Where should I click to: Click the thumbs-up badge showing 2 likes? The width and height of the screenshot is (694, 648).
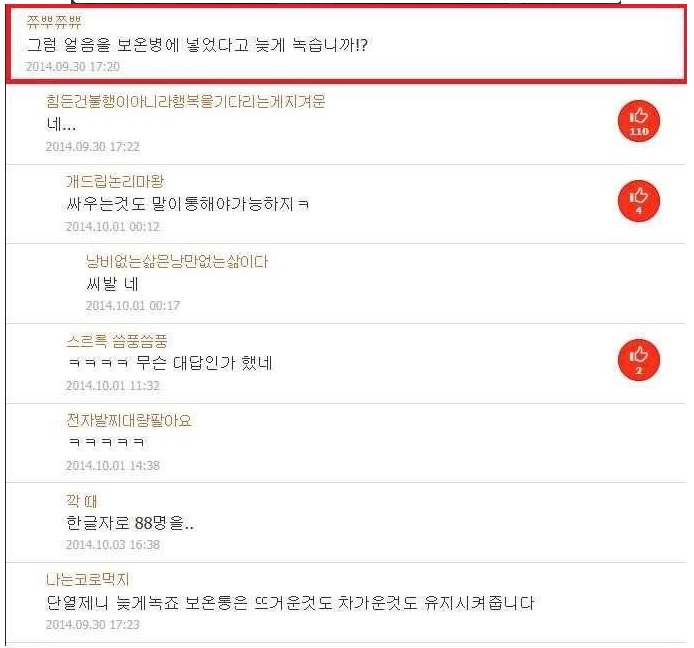[x=639, y=360]
